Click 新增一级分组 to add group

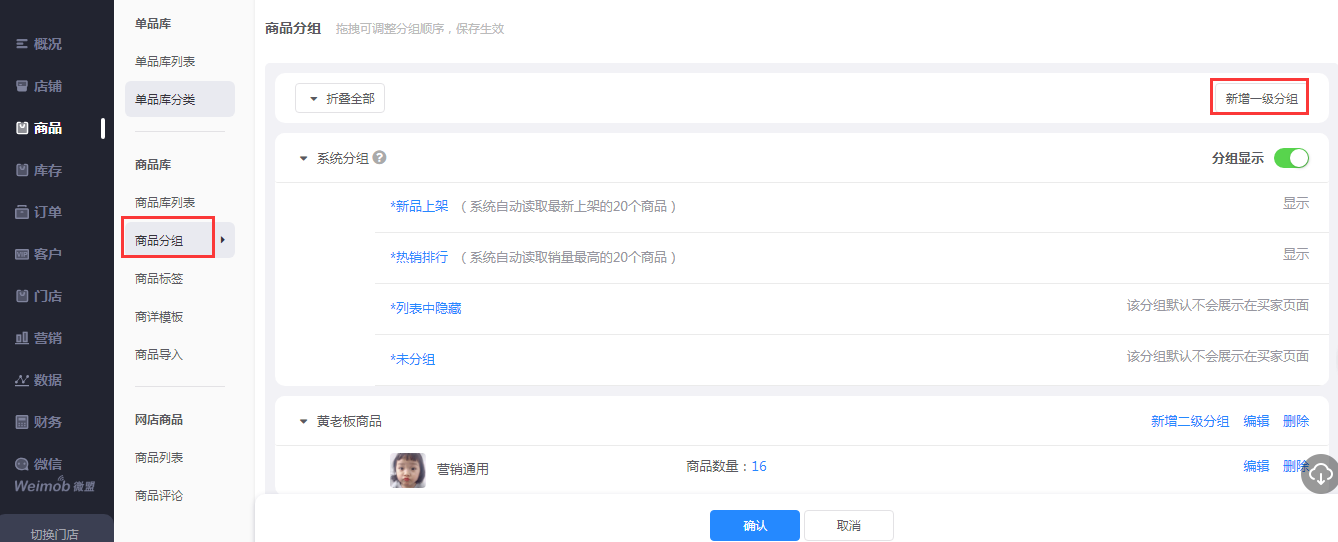click(x=1261, y=98)
